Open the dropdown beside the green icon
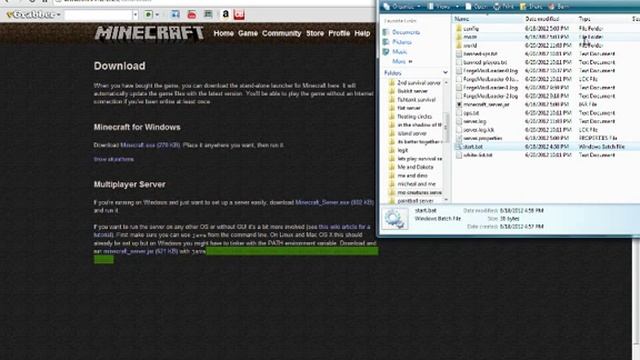This screenshot has width=640, height=360. [157, 15]
